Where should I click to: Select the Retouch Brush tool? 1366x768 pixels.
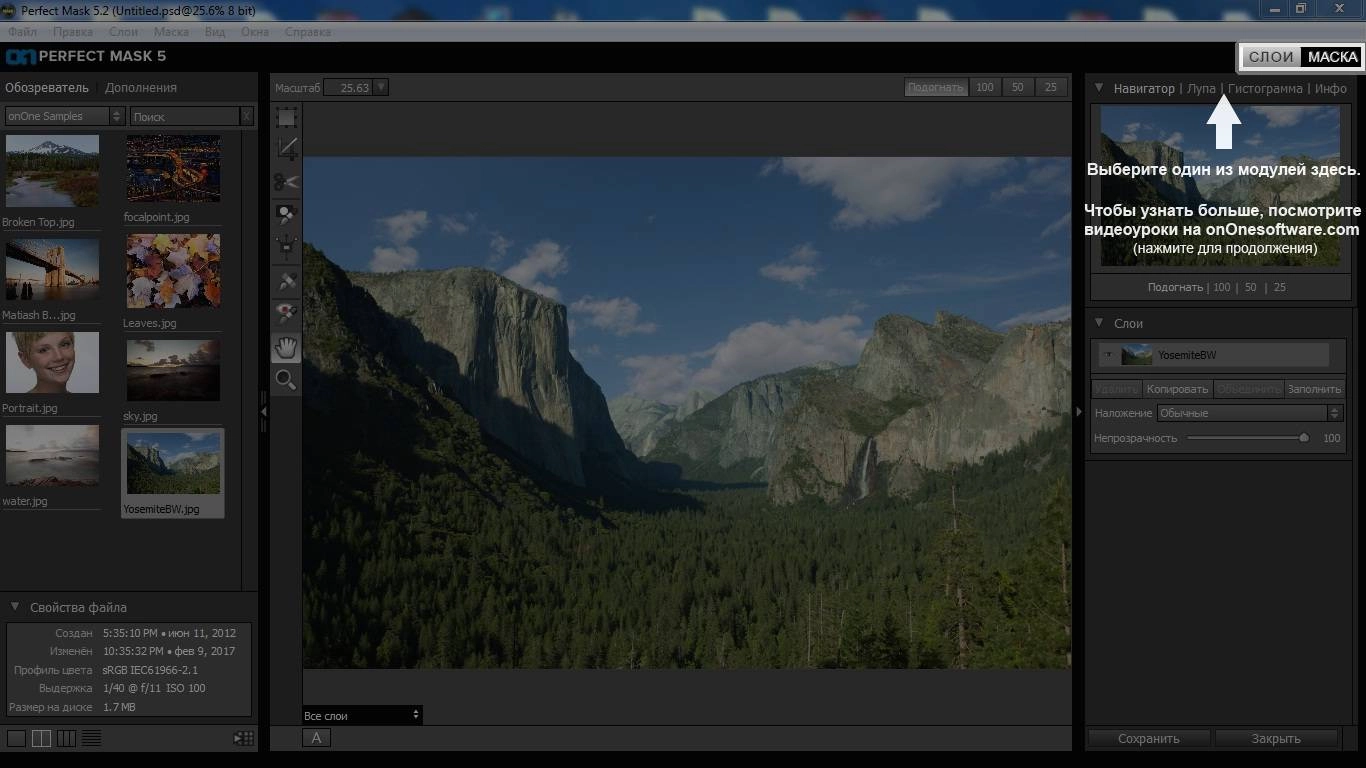tap(287, 281)
